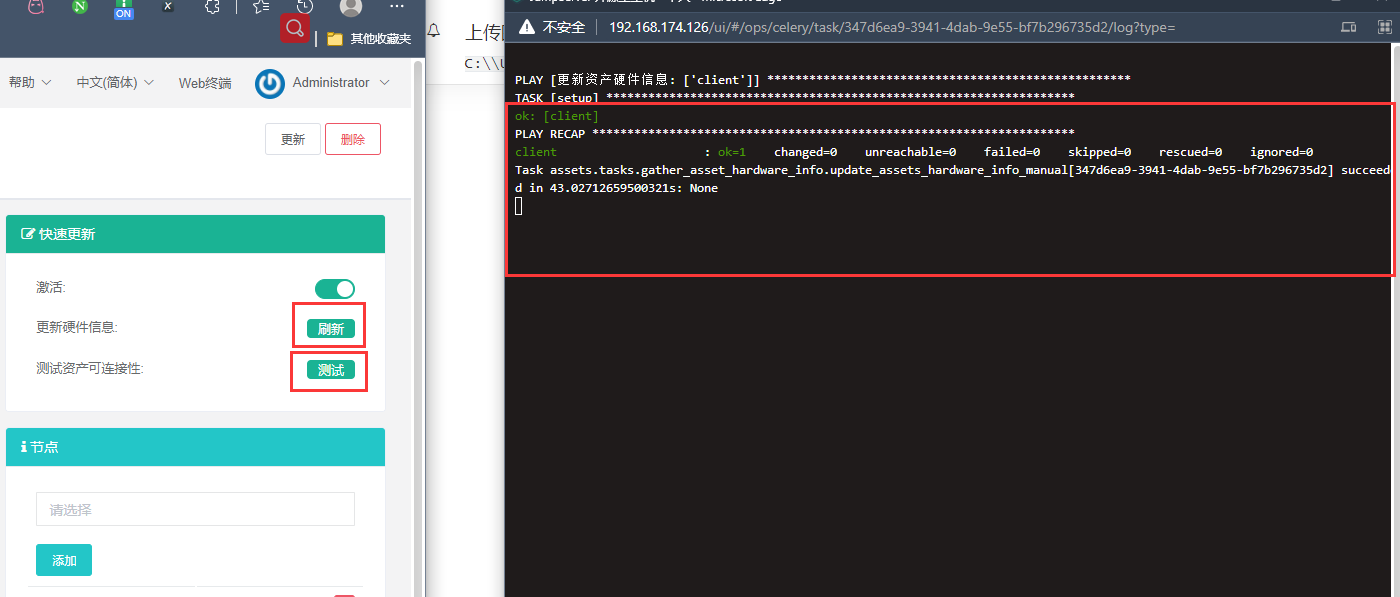Screen dimensions: 1400x597
Task: Click 刷新 to update hardware info
Action: 331,329
